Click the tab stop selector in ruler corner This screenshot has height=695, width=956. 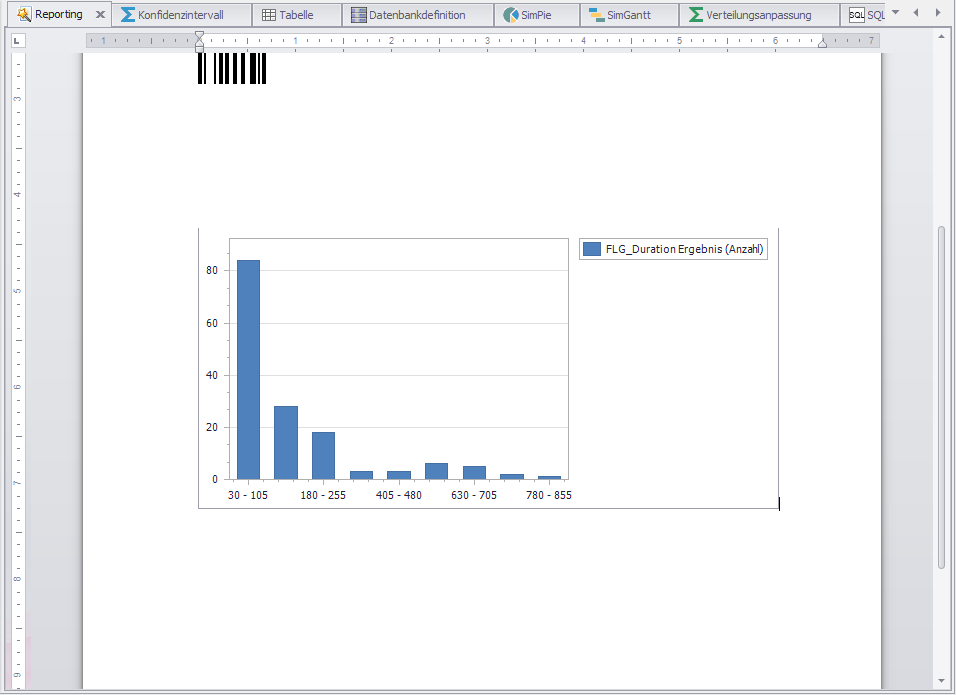pyautogui.click(x=16, y=41)
